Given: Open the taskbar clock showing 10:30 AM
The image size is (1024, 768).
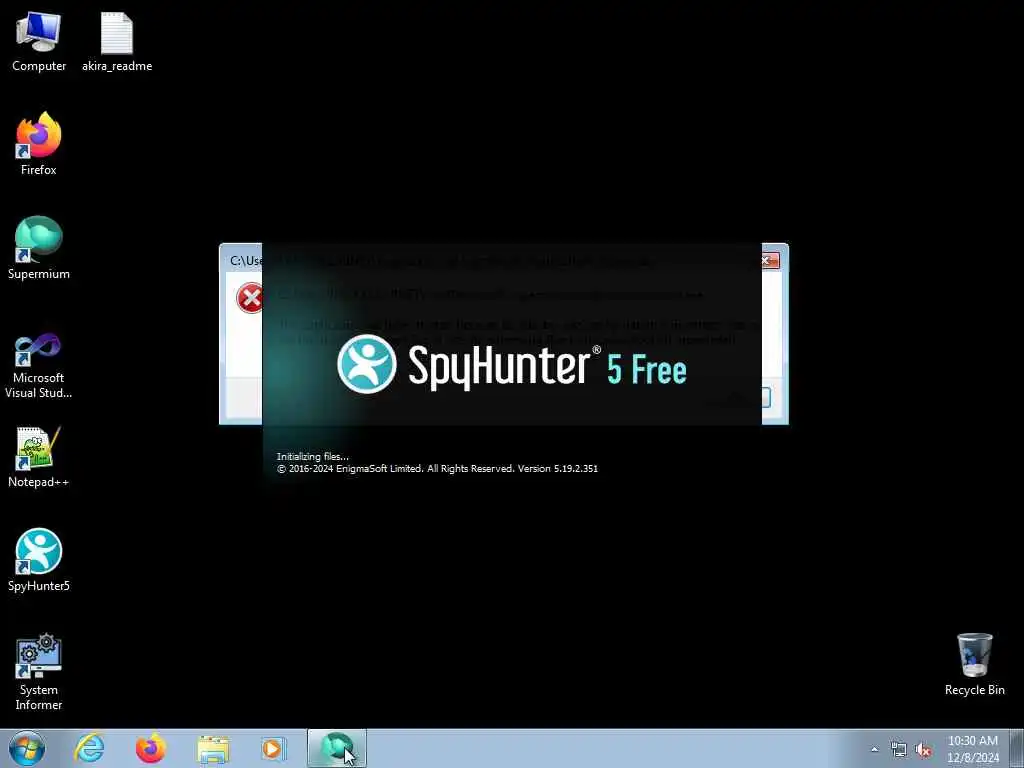Looking at the screenshot, I should coord(972,748).
